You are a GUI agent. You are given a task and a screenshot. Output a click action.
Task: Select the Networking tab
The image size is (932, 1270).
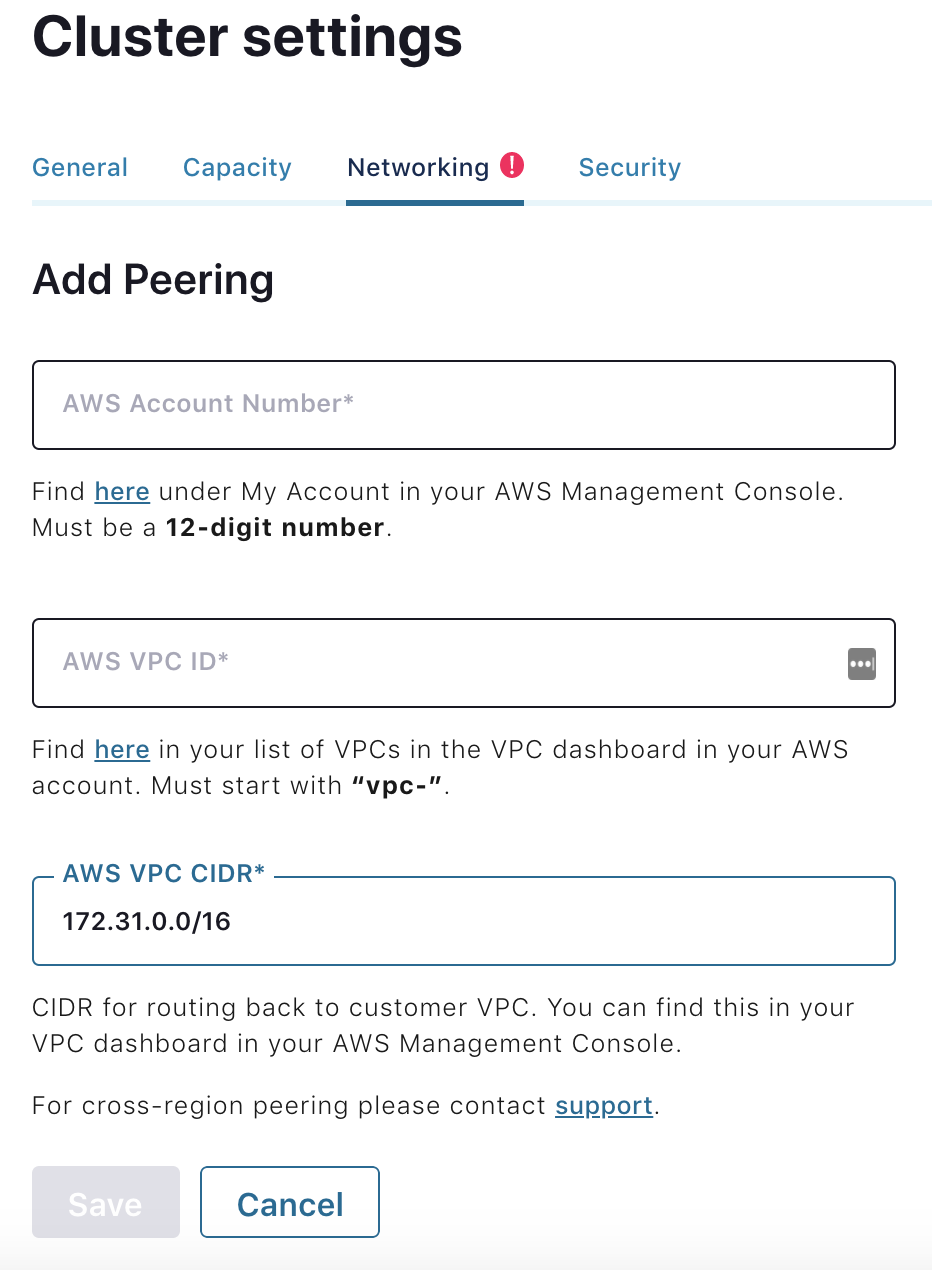tap(418, 167)
